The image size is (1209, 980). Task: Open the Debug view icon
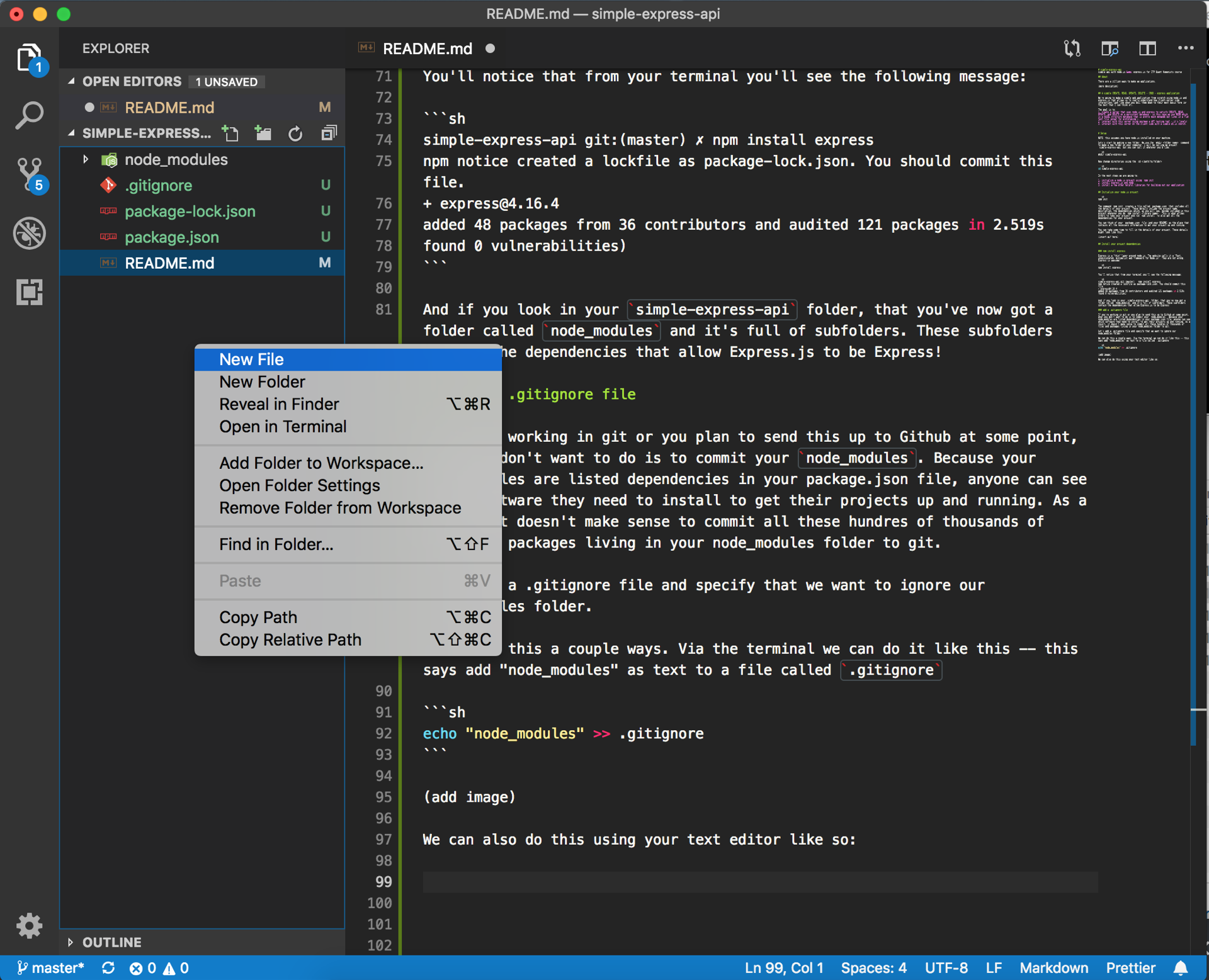tap(29, 233)
